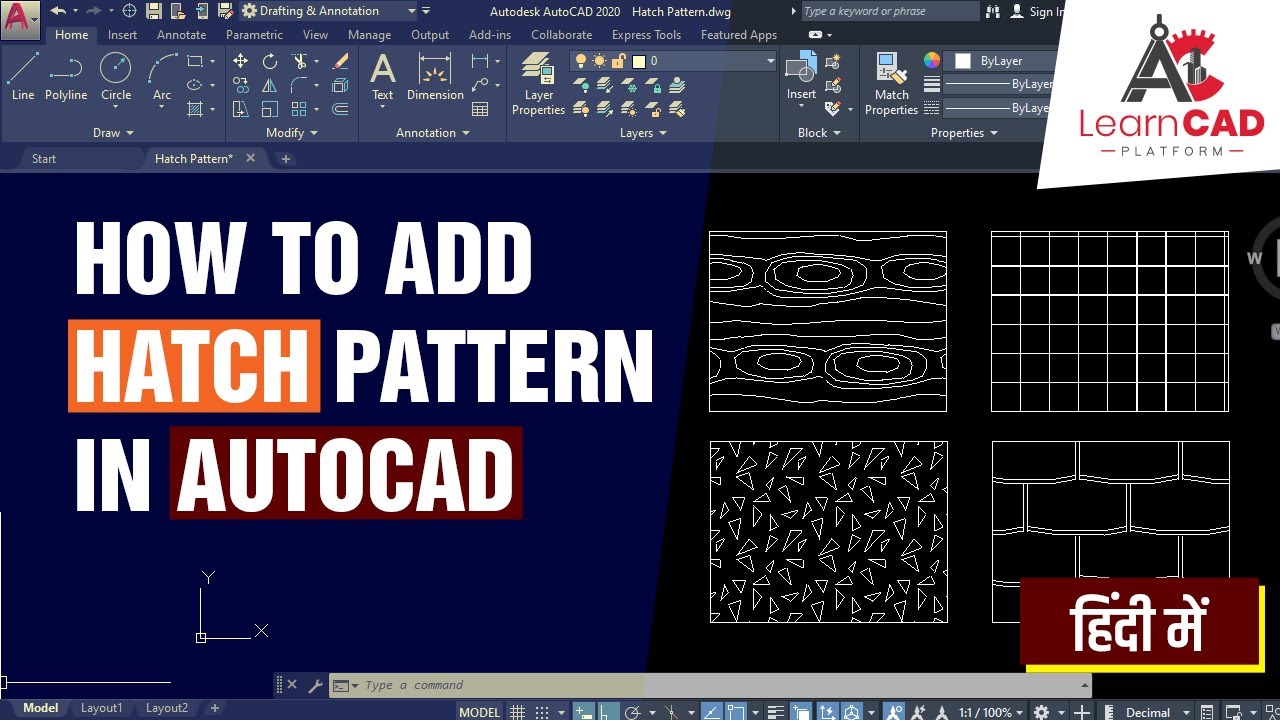The height and width of the screenshot is (720, 1280).
Task: Toggle the drawing grid display in status bar
Action: [517, 712]
